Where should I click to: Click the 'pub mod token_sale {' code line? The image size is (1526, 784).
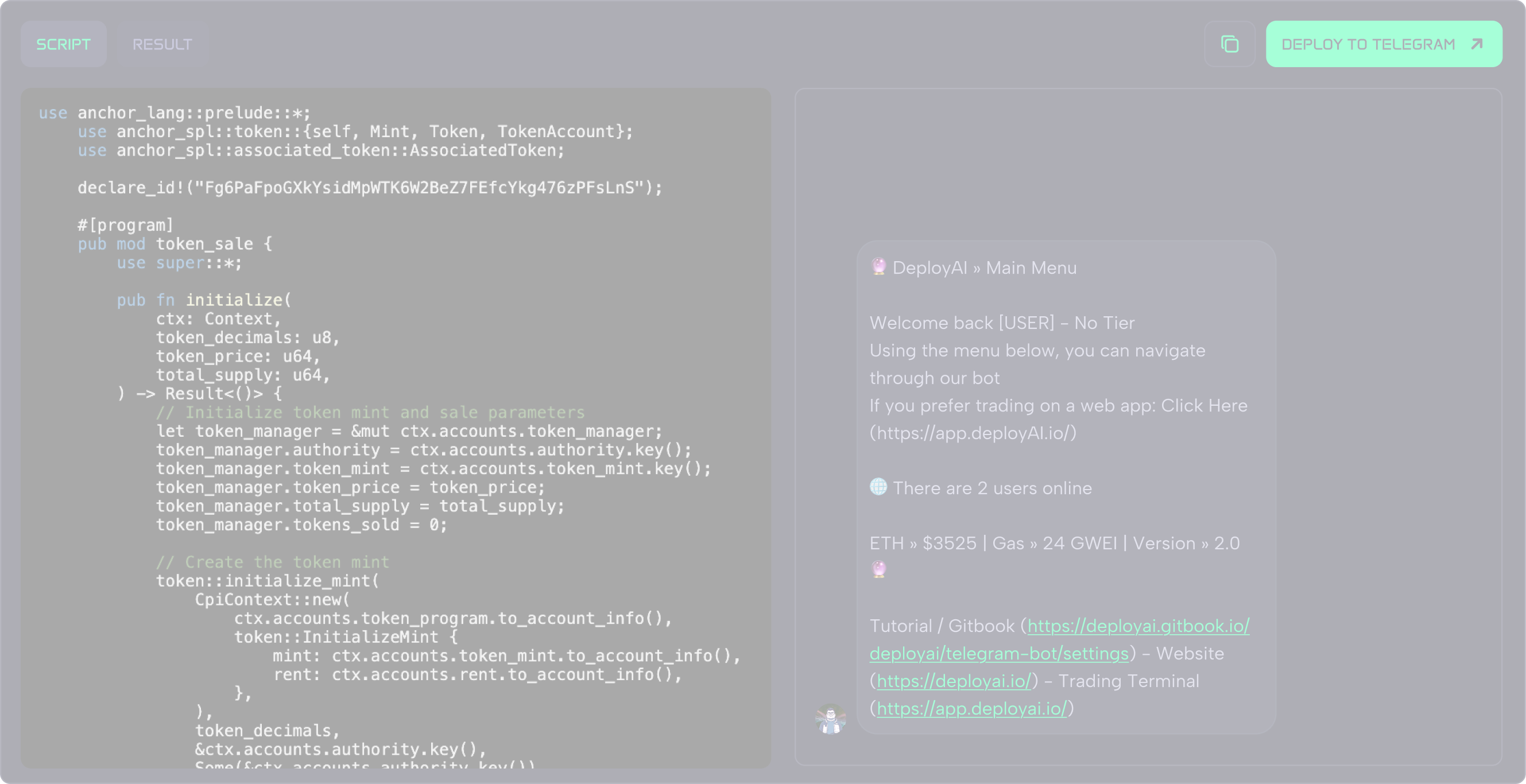pos(175,244)
